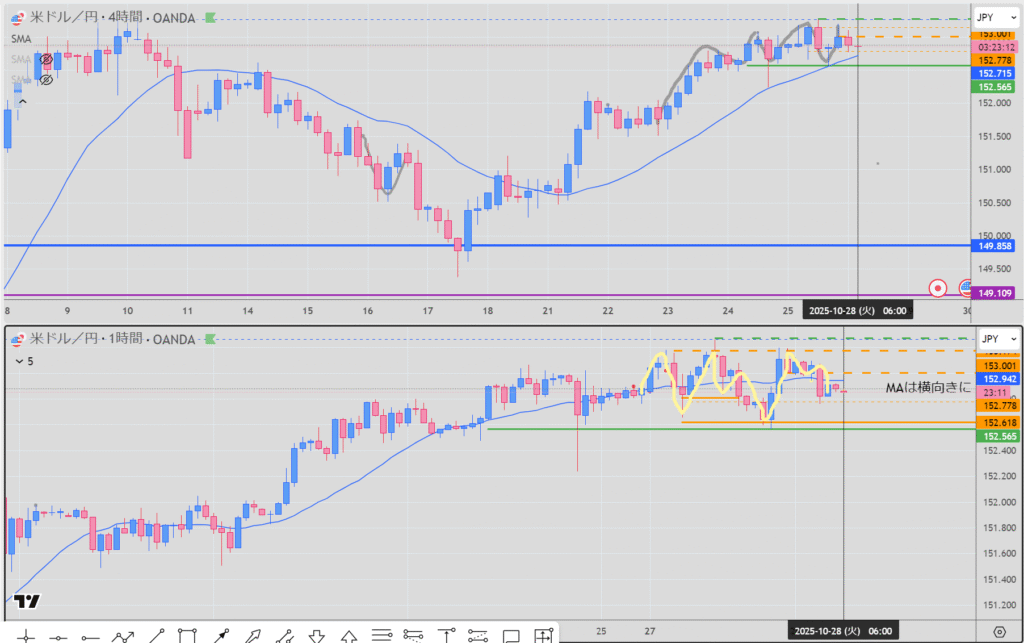Show the second hidden SMA indicator
This screenshot has height=643, width=1024.
45,60
